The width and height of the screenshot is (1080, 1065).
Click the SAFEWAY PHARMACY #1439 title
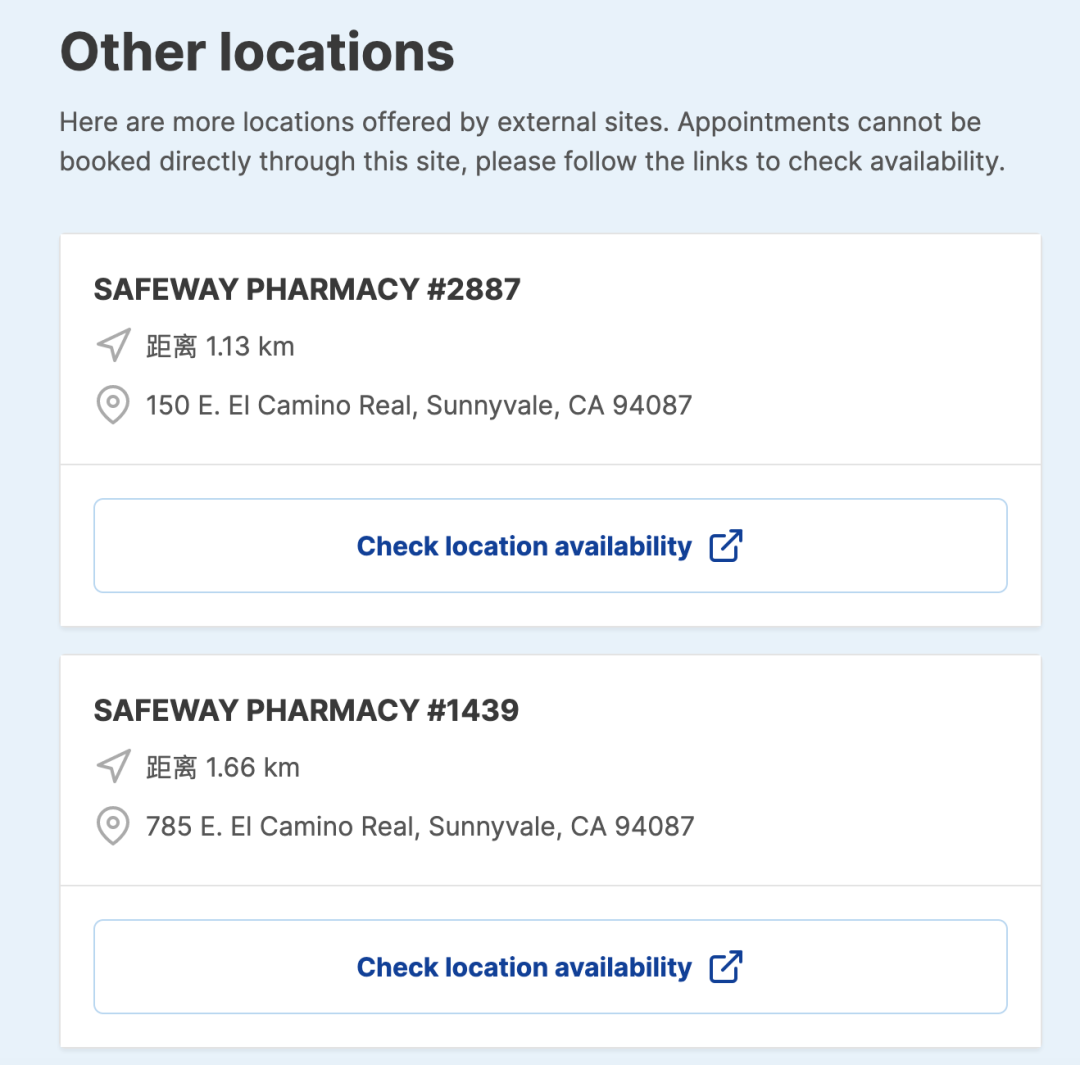coord(306,710)
